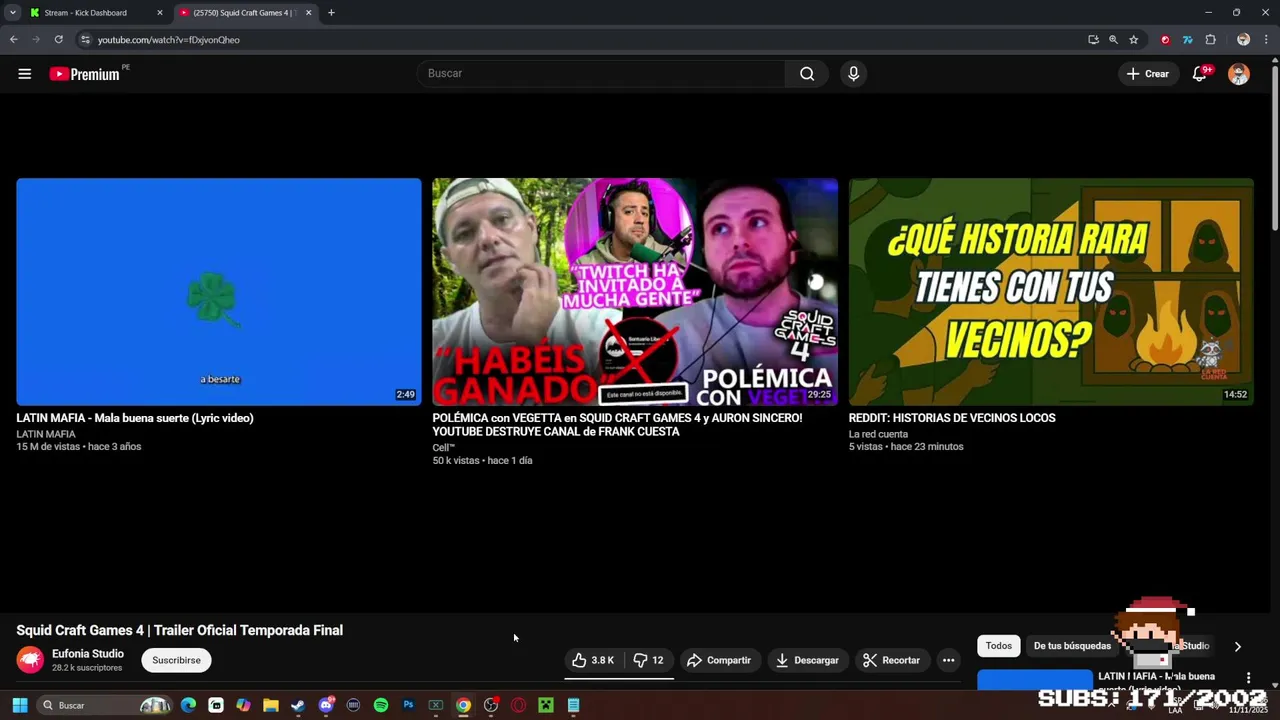The width and height of the screenshot is (1280, 720).
Task: Open File Explorer from the taskbar
Action: pos(271,705)
